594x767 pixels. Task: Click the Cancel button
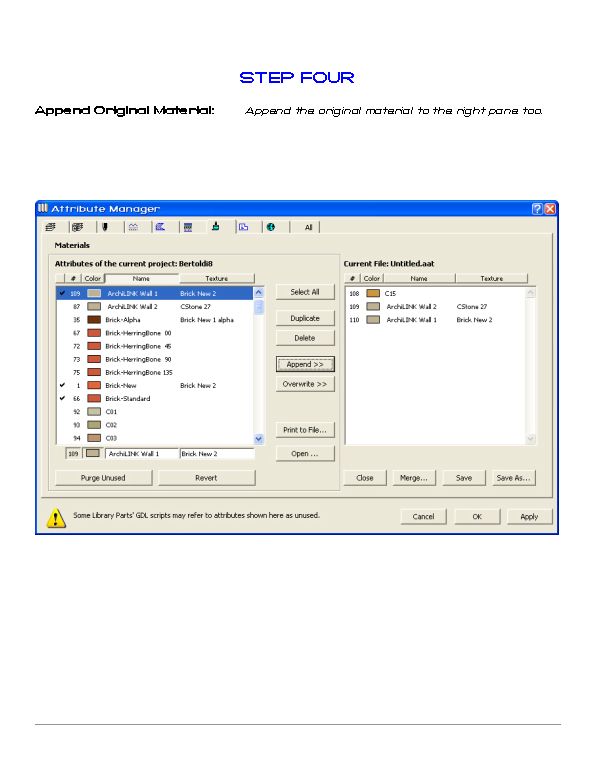423,517
